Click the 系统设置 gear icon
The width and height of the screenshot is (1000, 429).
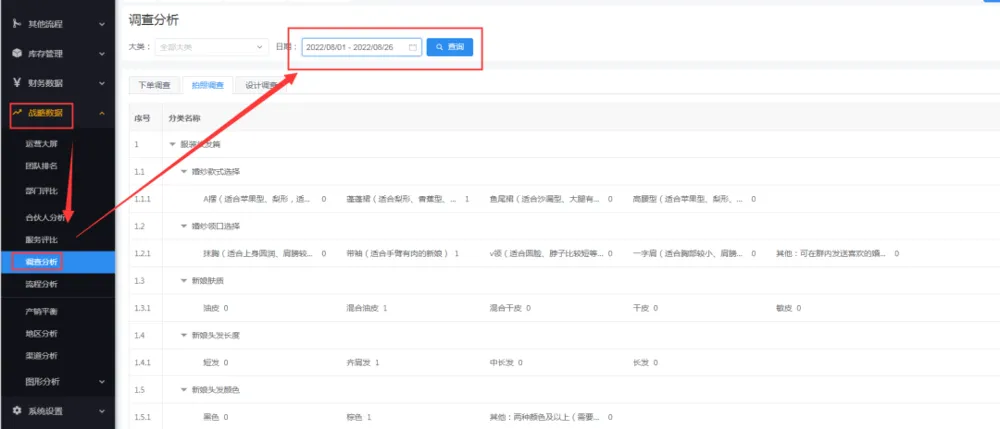(17, 411)
